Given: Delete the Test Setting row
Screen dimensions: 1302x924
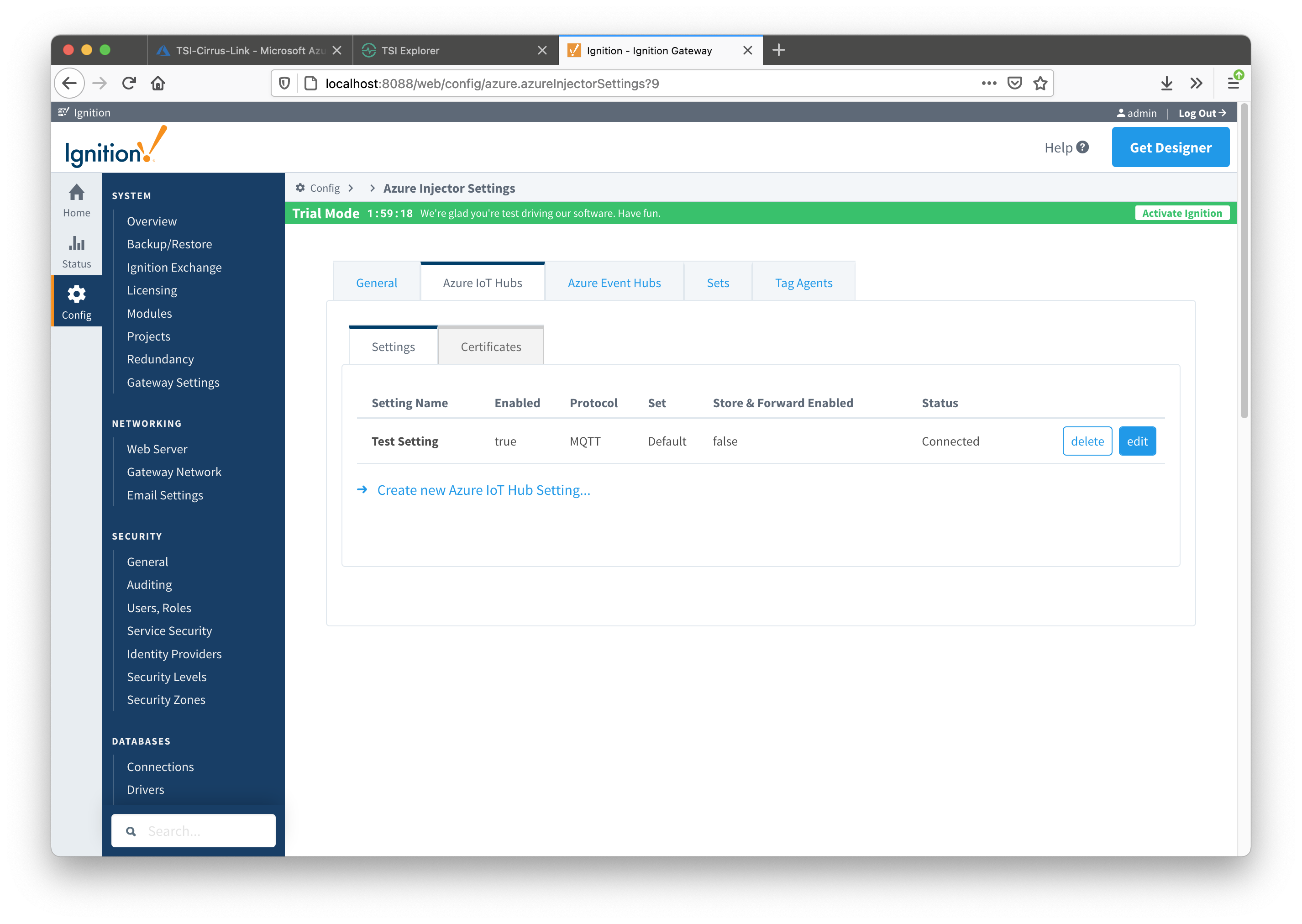Looking at the screenshot, I should (1087, 441).
